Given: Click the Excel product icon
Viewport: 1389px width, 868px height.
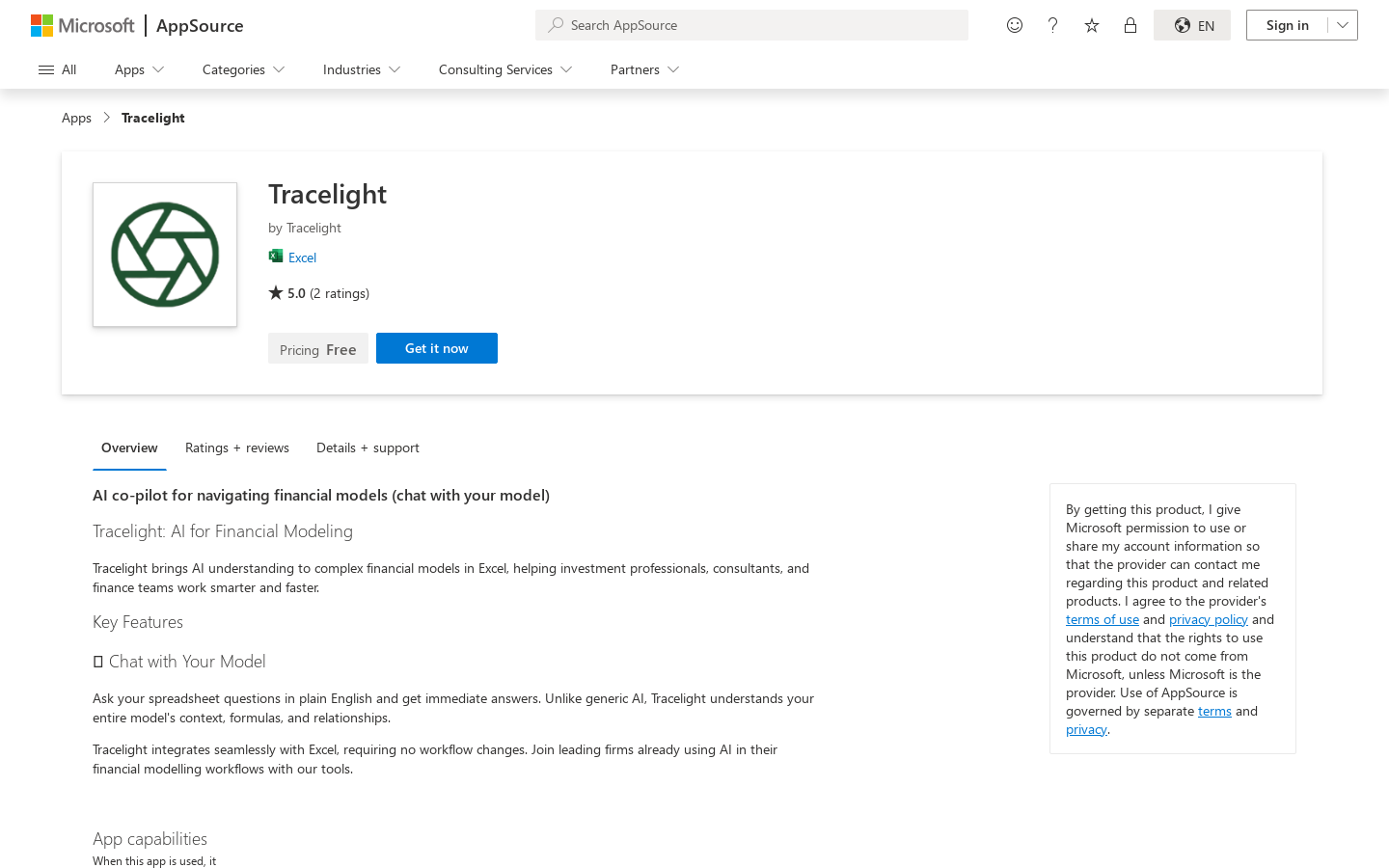Looking at the screenshot, I should (276, 256).
